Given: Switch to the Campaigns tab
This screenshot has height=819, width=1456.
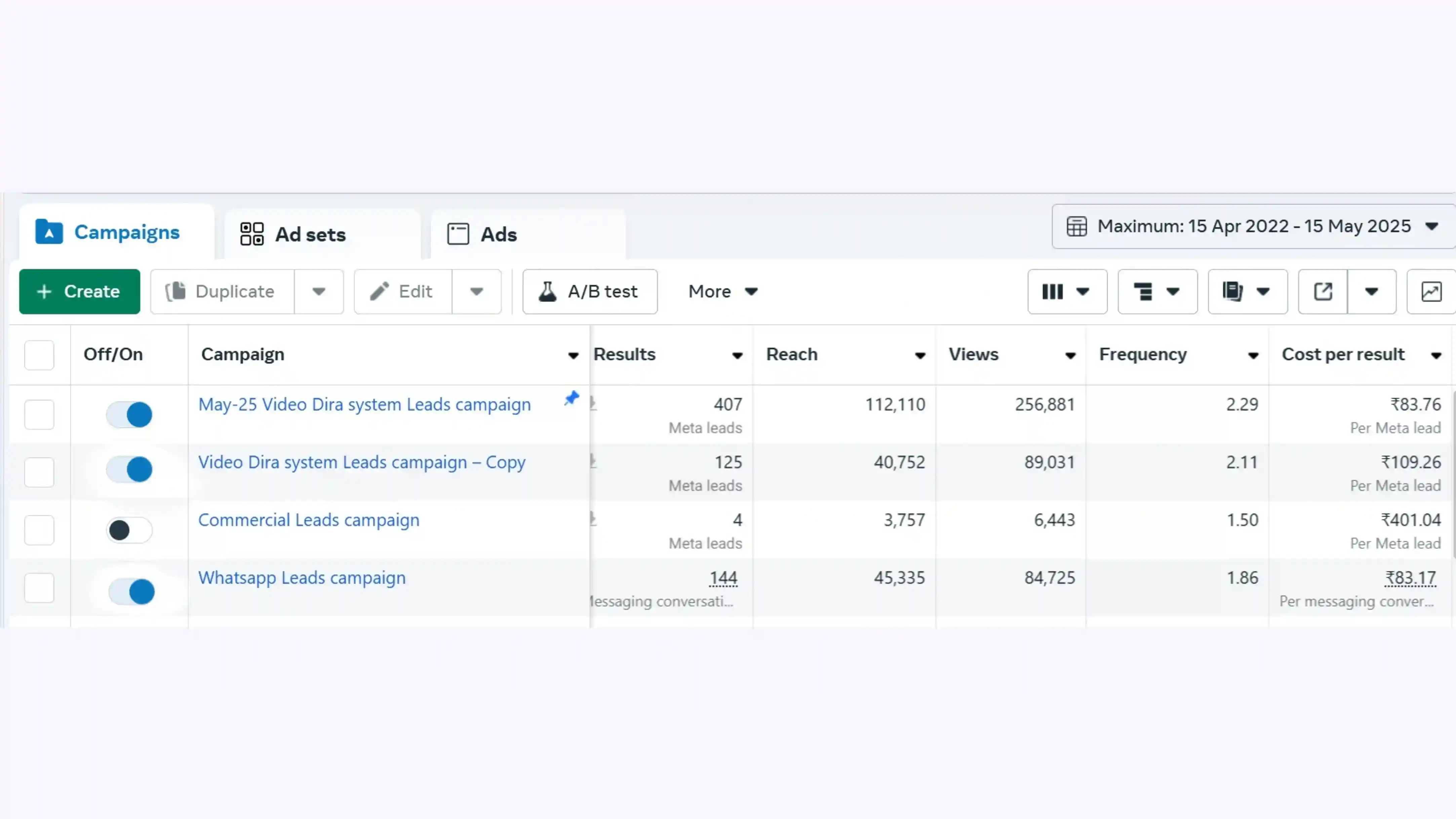Looking at the screenshot, I should (117, 232).
